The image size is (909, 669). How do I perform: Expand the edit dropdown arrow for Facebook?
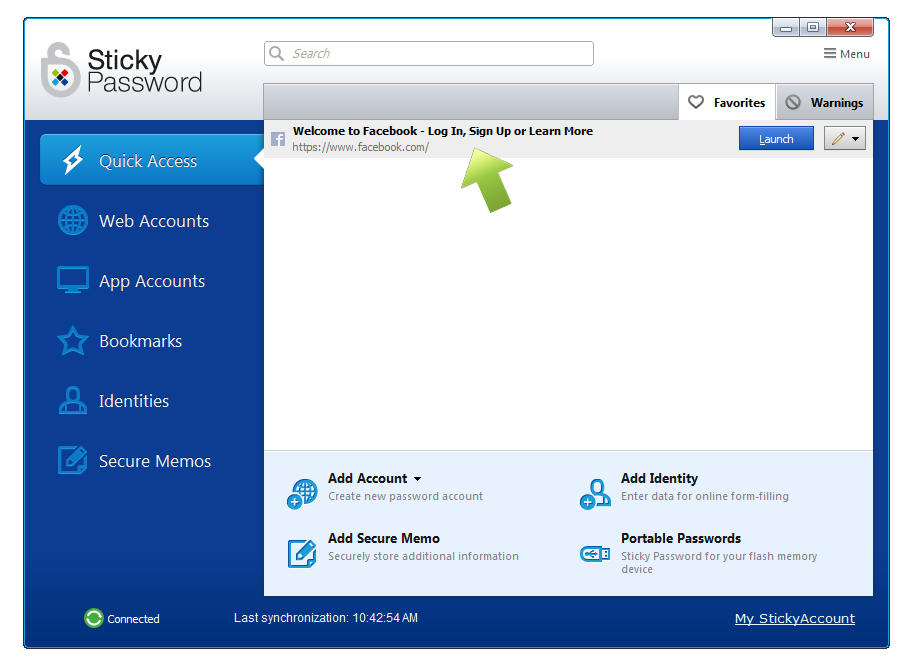pos(856,139)
